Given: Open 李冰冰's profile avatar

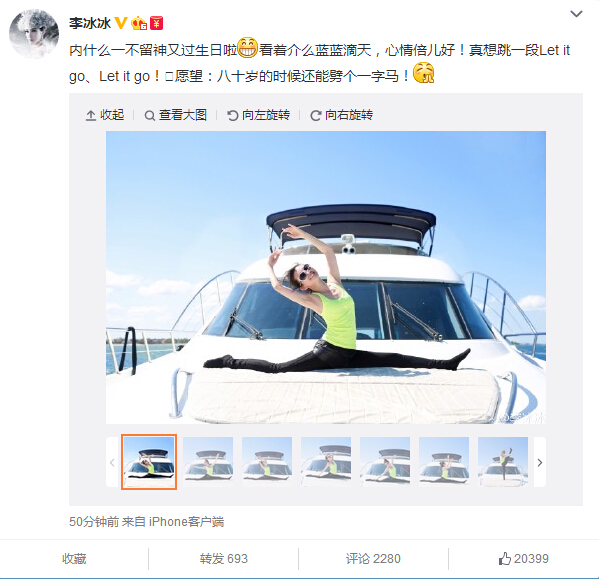Looking at the screenshot, I should pyautogui.click(x=34, y=34).
